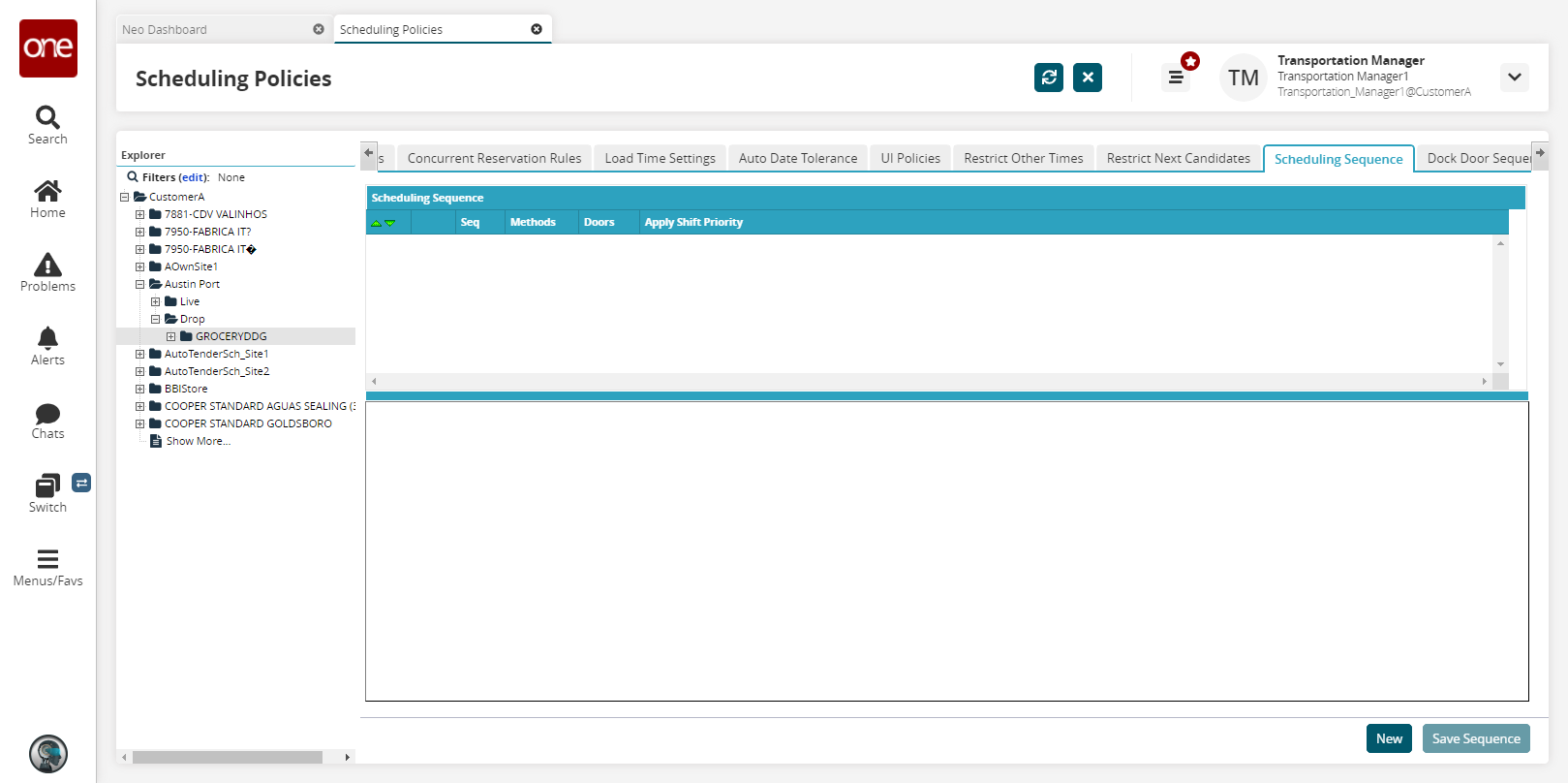The height and width of the screenshot is (783, 1568).
Task: Click the ONE logo icon
Action: pyautogui.click(x=48, y=48)
